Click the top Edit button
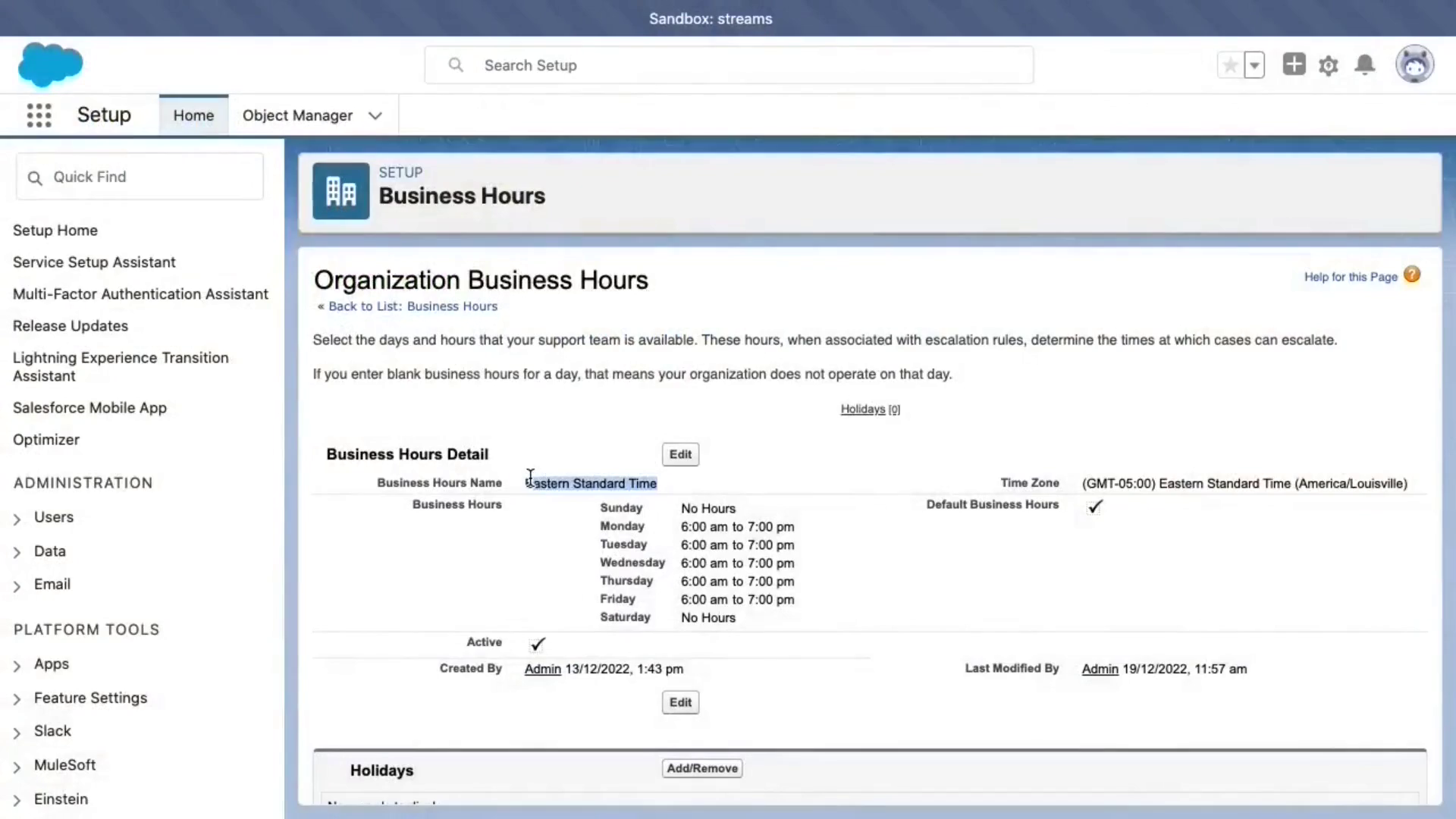 [680, 454]
